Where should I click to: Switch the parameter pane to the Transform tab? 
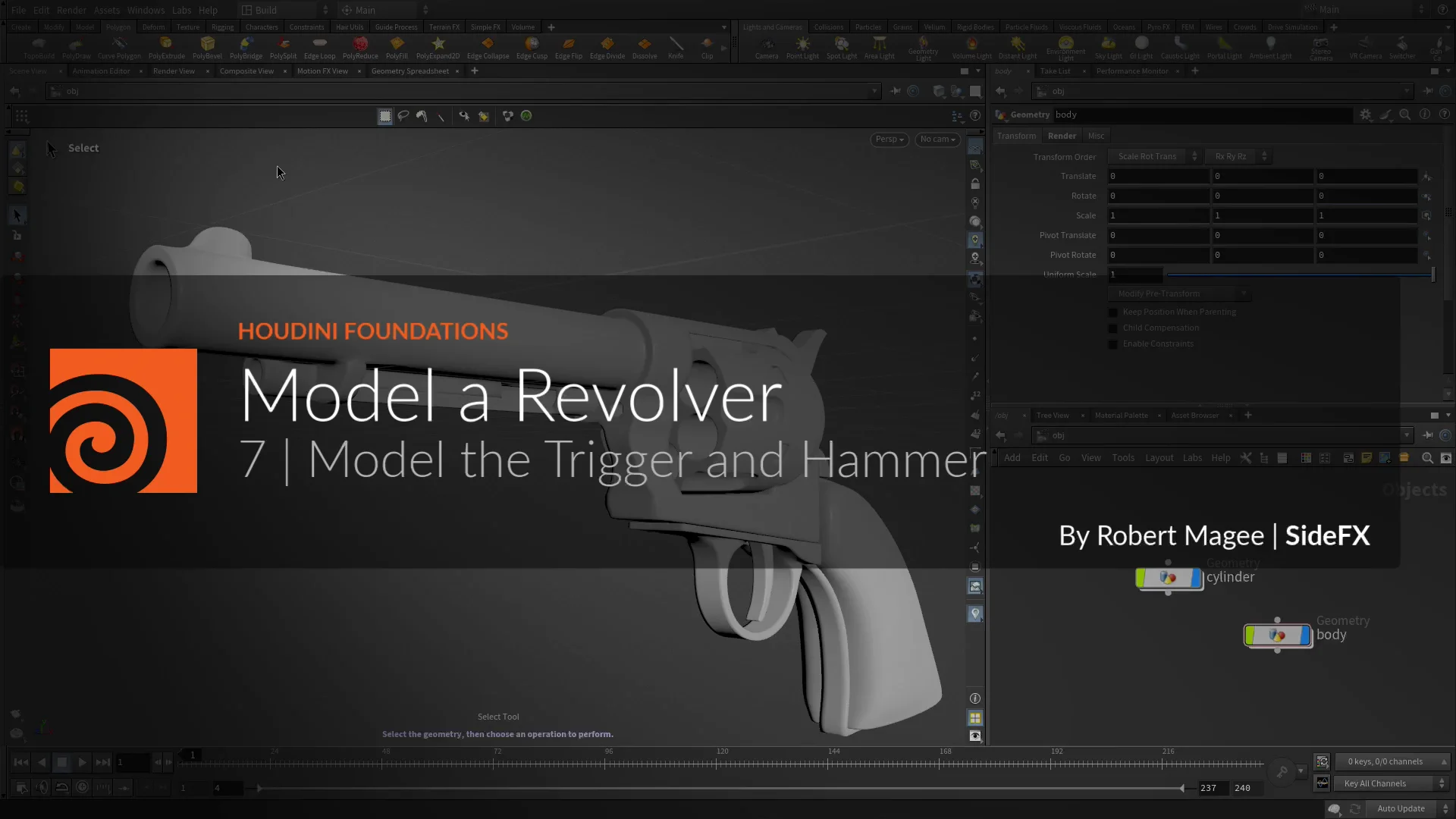(1016, 135)
